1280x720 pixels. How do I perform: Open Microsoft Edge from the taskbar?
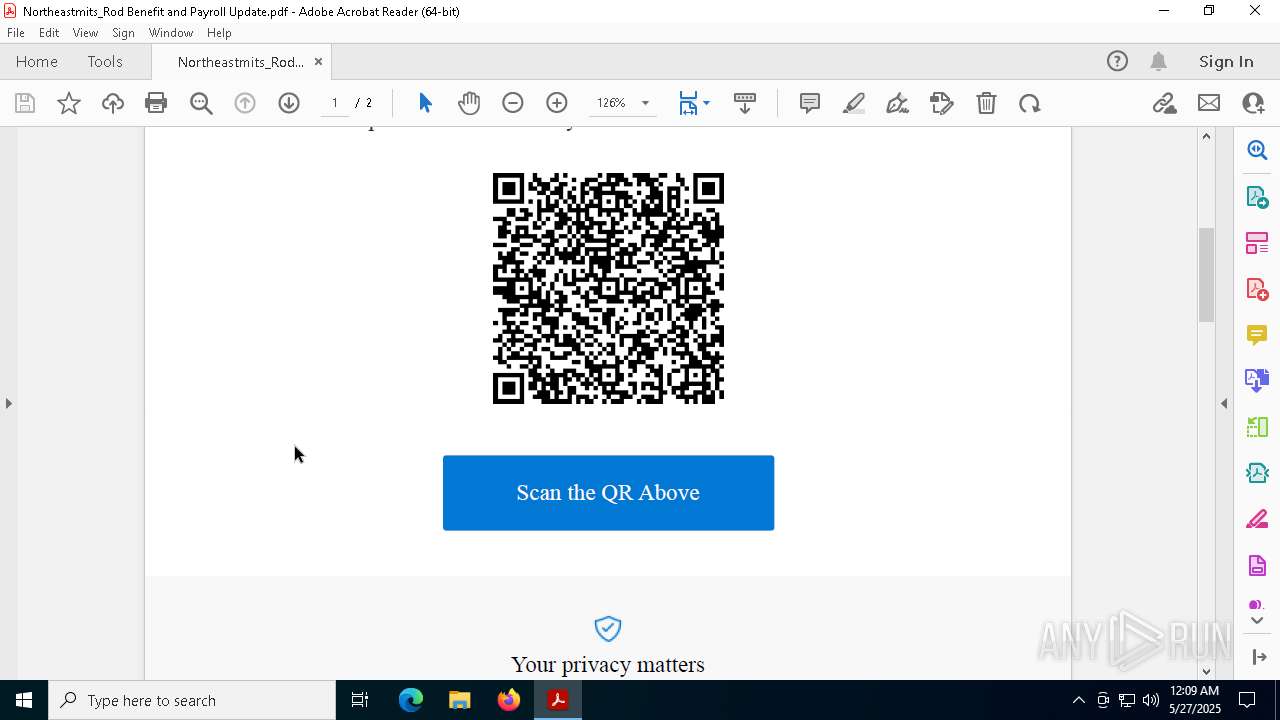coord(411,700)
